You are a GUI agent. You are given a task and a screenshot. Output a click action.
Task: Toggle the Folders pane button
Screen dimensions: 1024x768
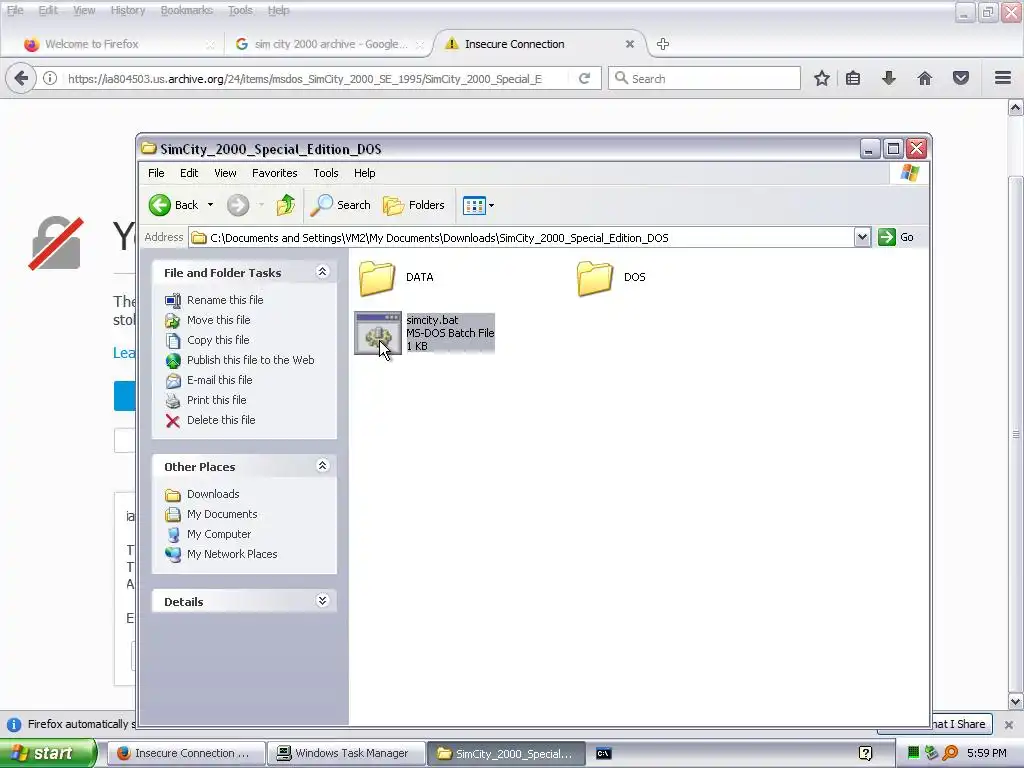pos(414,205)
